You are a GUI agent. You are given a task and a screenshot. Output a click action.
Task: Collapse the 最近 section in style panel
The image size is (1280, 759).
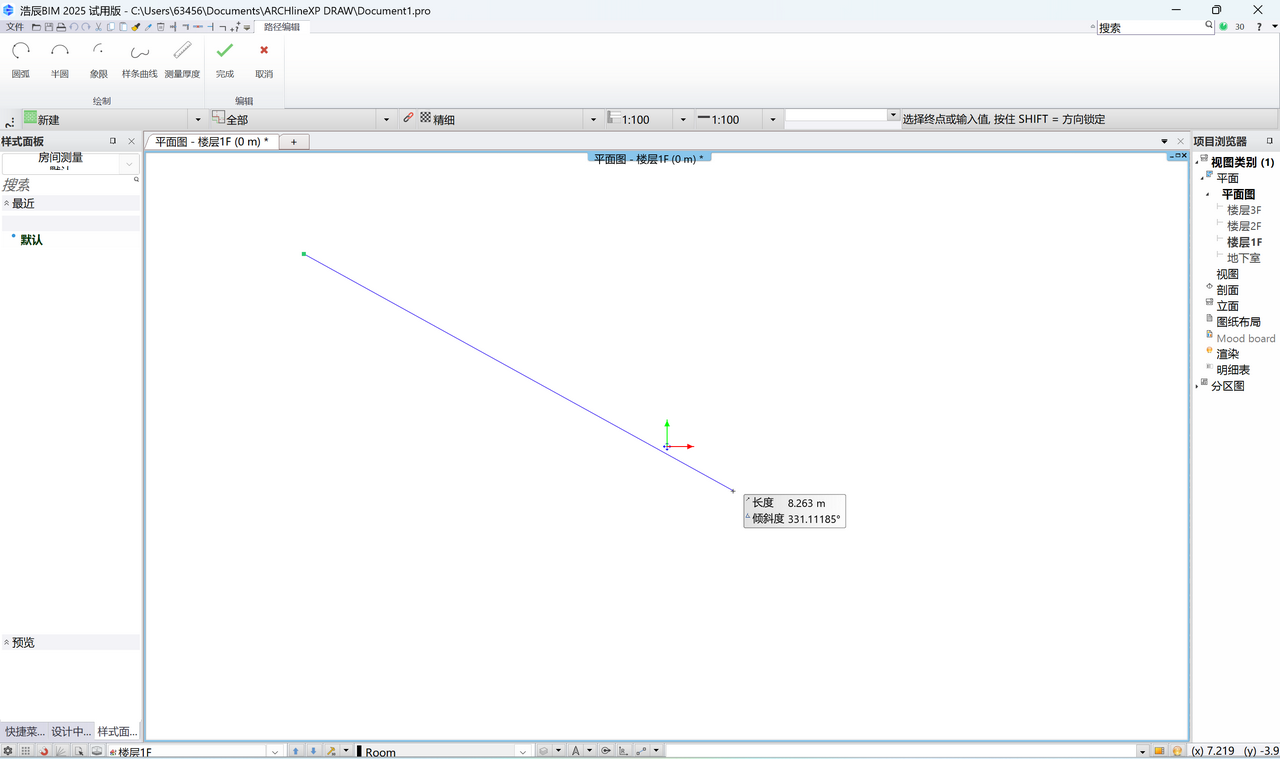tap(7, 203)
